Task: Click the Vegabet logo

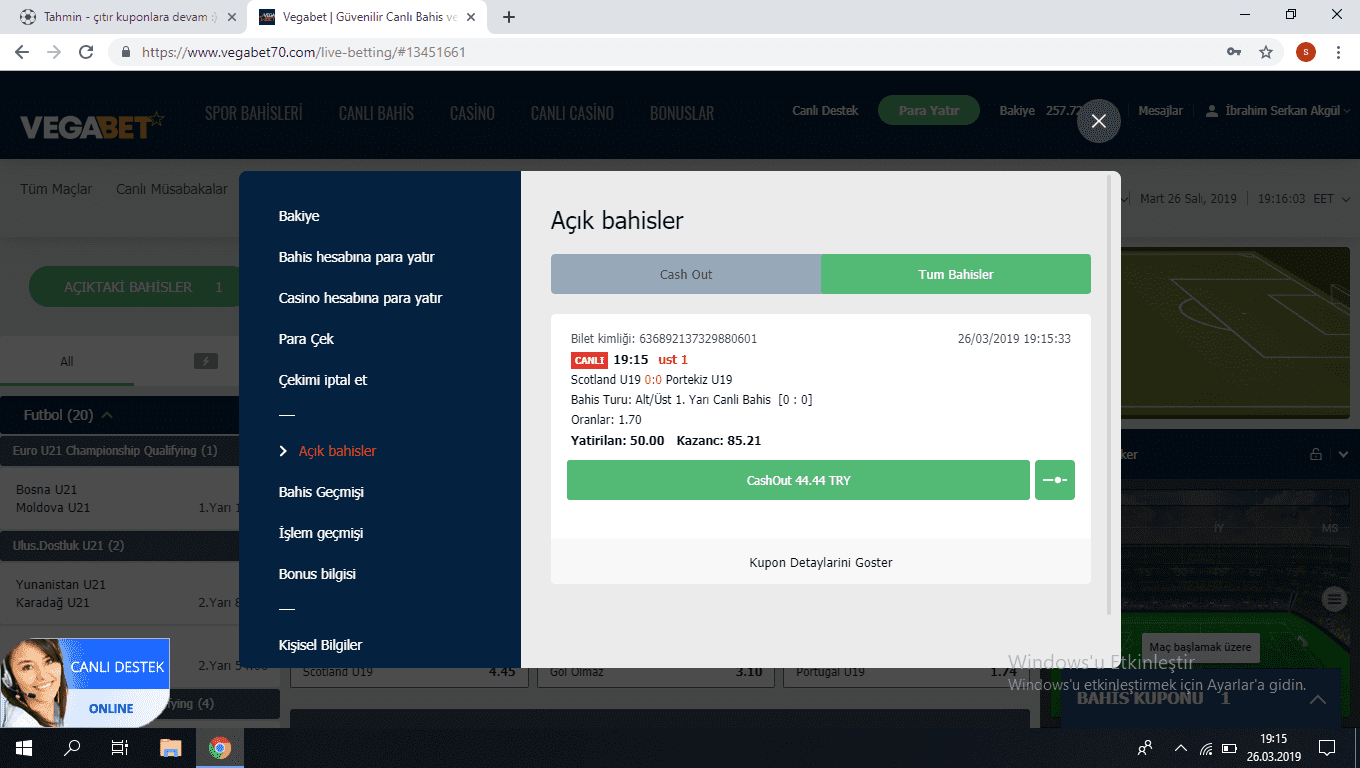Action: [x=92, y=126]
